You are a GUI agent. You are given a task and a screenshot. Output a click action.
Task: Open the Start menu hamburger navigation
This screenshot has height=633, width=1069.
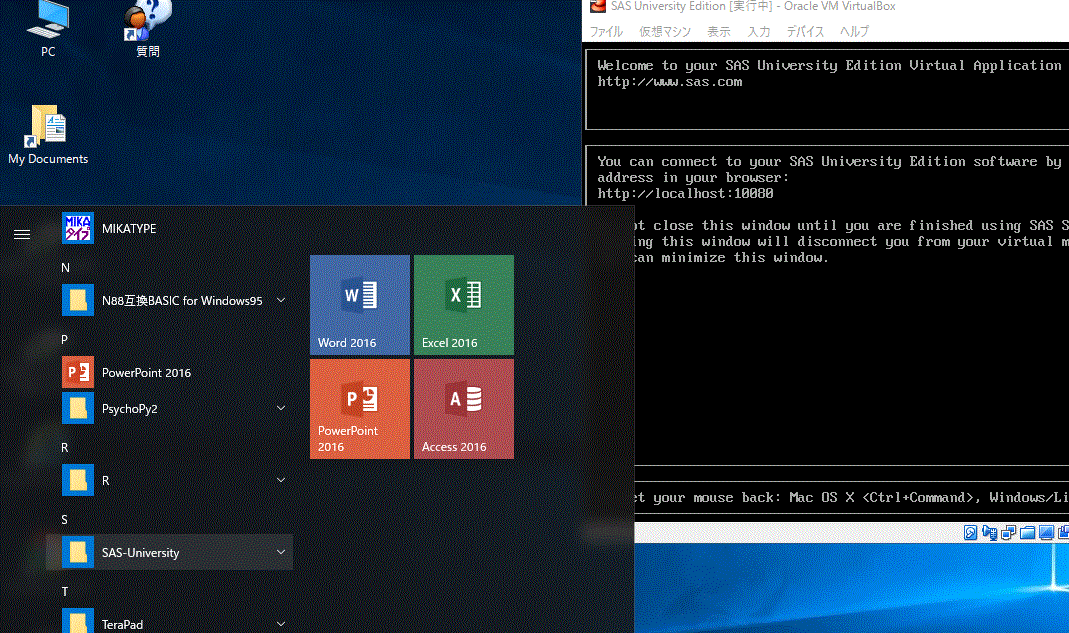click(22, 235)
